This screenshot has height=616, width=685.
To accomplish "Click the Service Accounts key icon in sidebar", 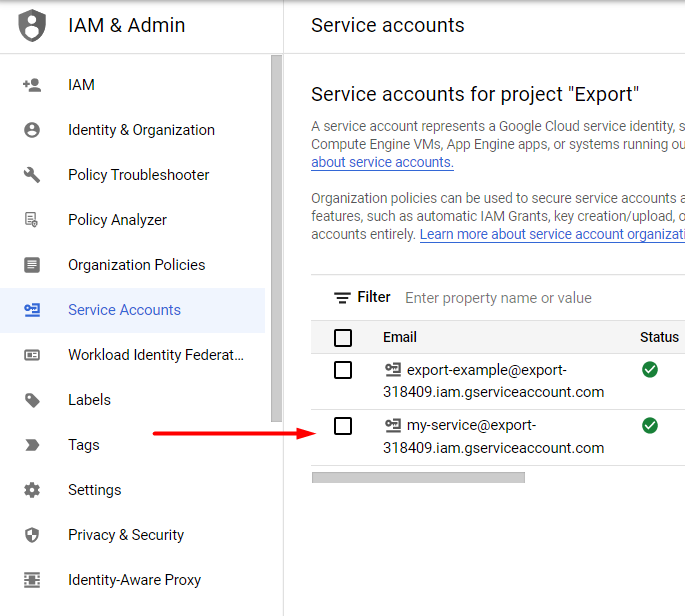I will click(32, 310).
